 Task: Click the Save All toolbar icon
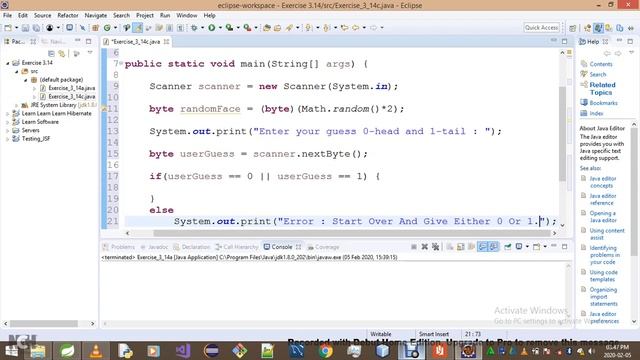point(36,28)
